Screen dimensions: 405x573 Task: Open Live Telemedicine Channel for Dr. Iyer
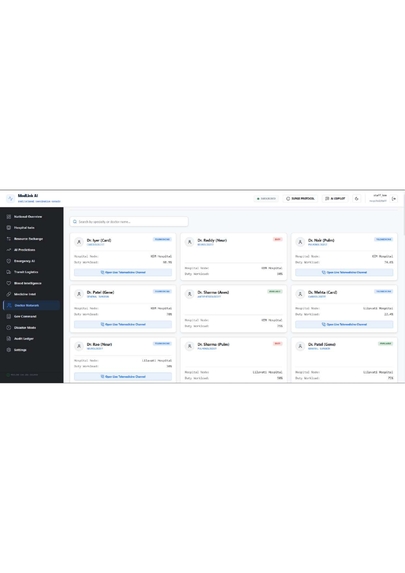click(123, 272)
